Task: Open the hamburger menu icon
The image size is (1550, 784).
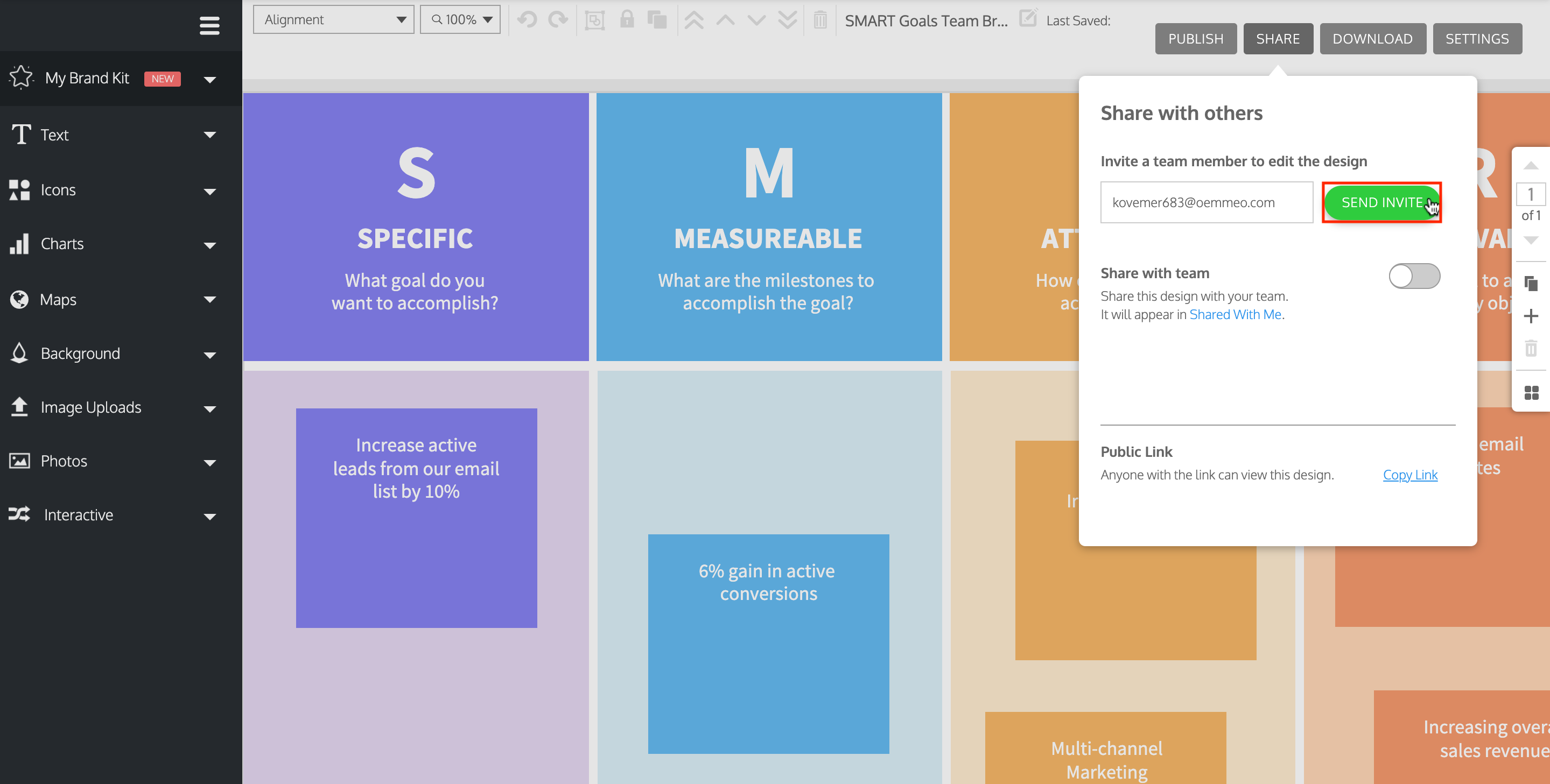Action: click(x=209, y=26)
